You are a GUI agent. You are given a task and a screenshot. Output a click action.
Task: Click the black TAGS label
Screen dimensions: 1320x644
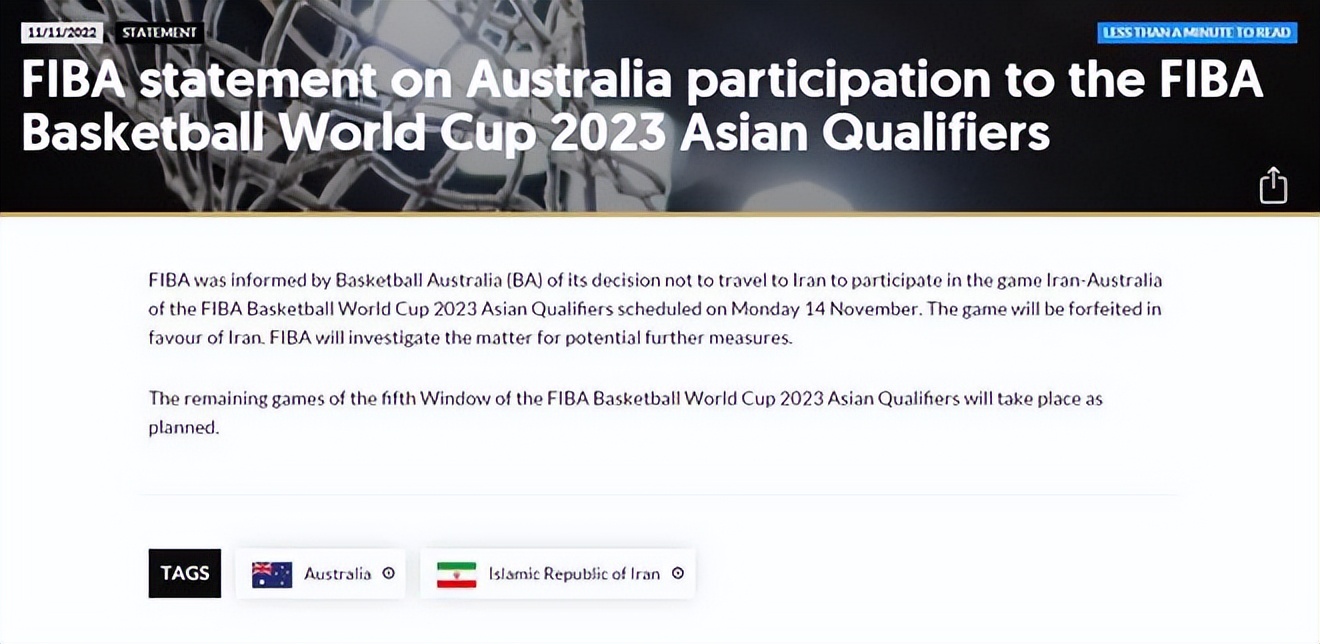tap(185, 573)
